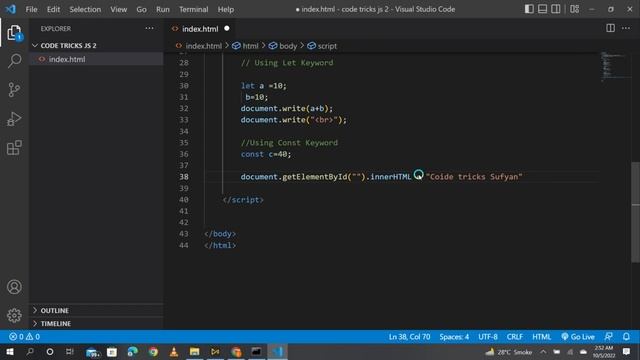Open the File menu
Screen dimensions: 640x360
(x=31, y=9)
